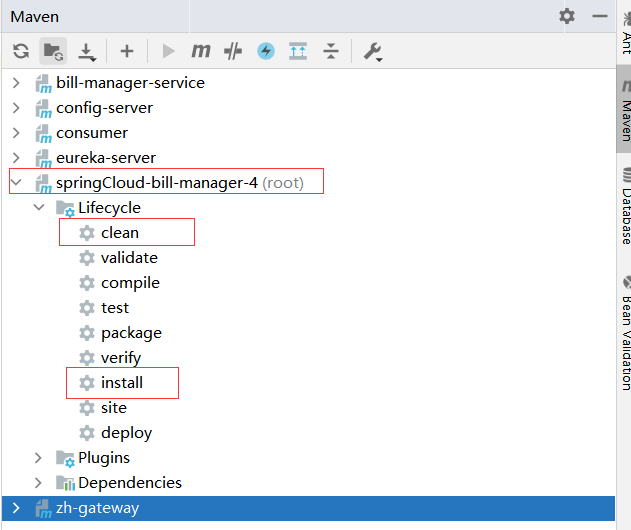Switch to Maven side tab
Screen dimensions: 631x530
tap(625, 110)
